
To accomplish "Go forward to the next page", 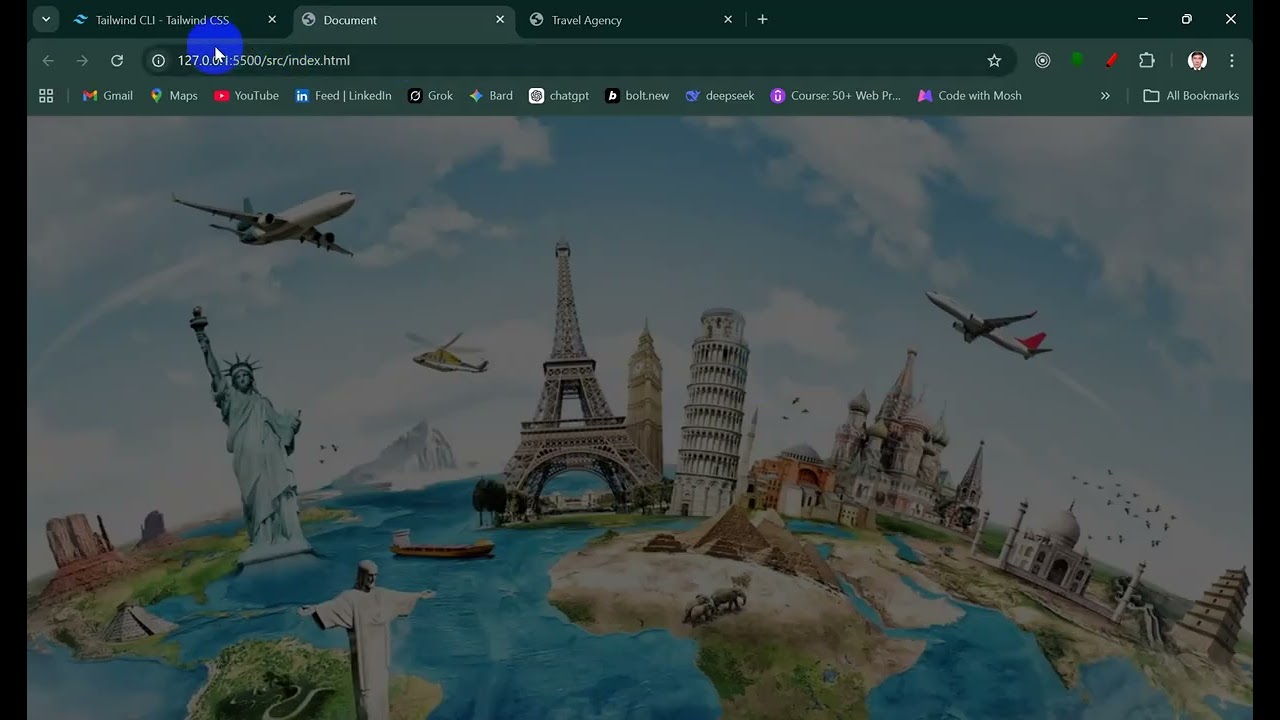I will coord(82,61).
